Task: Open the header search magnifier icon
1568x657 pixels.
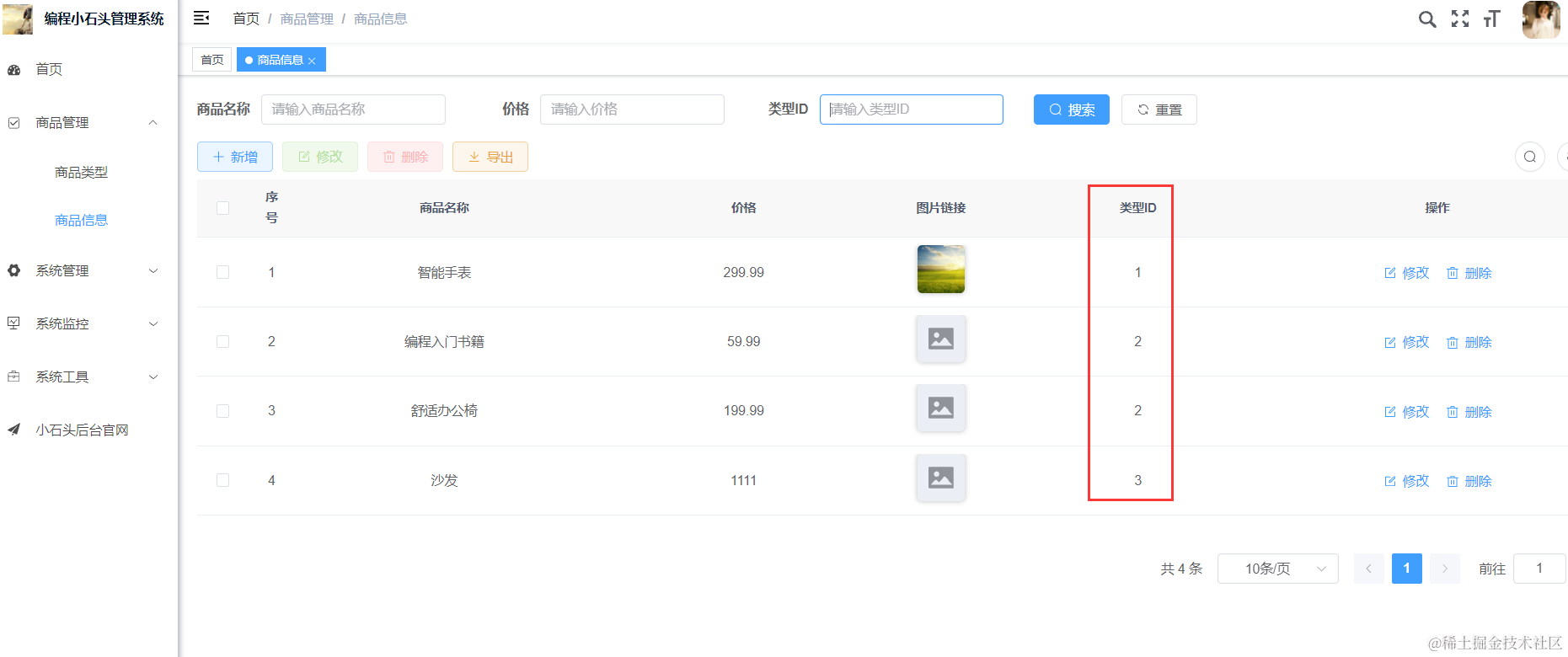Action: pyautogui.click(x=1426, y=19)
